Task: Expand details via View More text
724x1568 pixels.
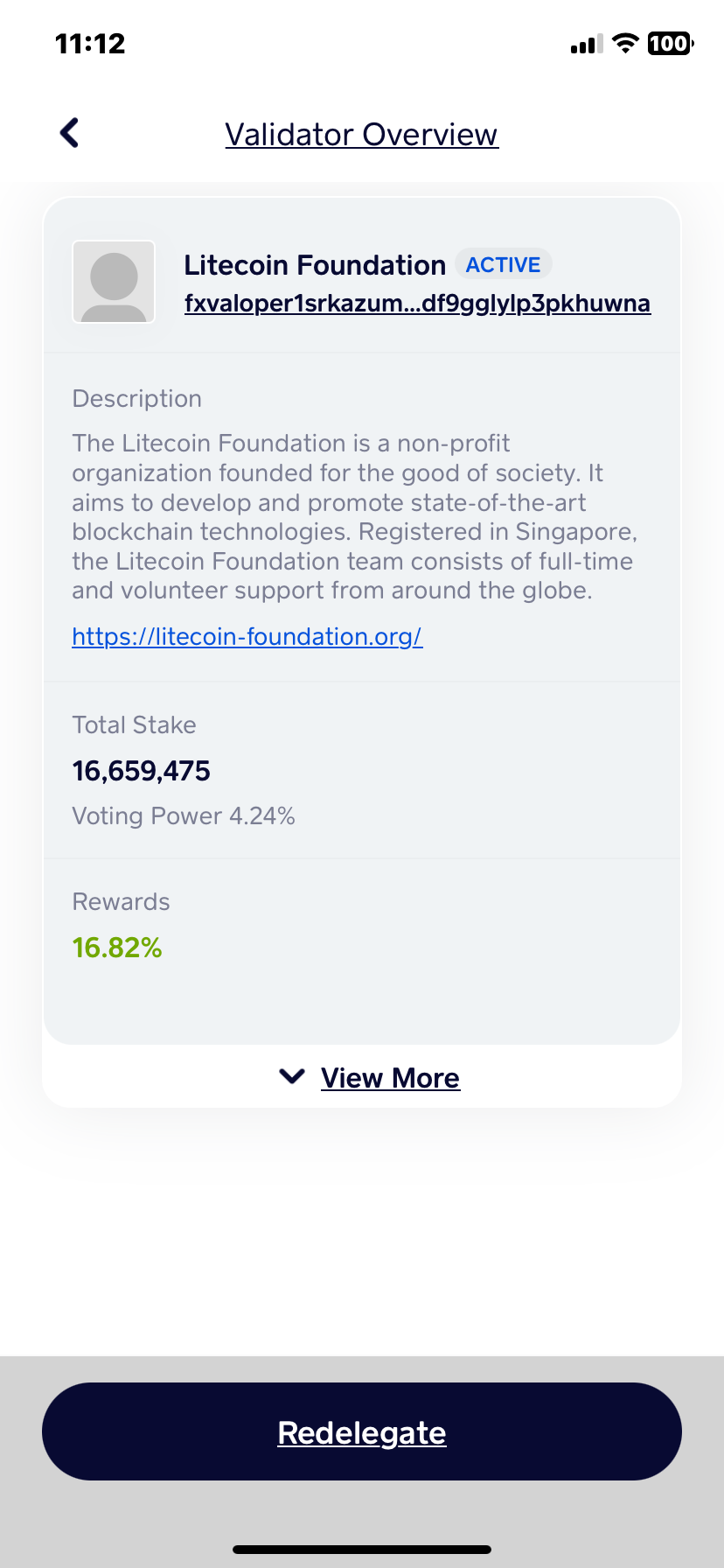Action: click(390, 1078)
